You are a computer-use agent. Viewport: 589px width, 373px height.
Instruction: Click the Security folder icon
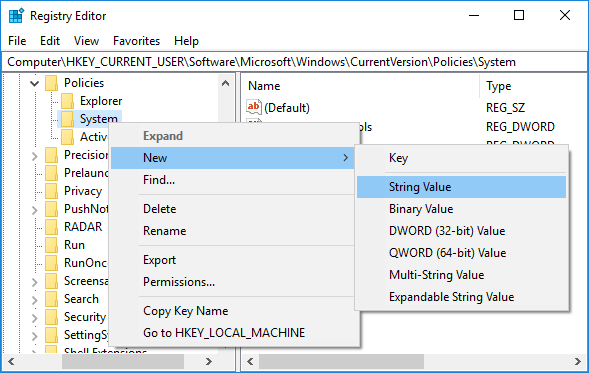(x=51, y=317)
